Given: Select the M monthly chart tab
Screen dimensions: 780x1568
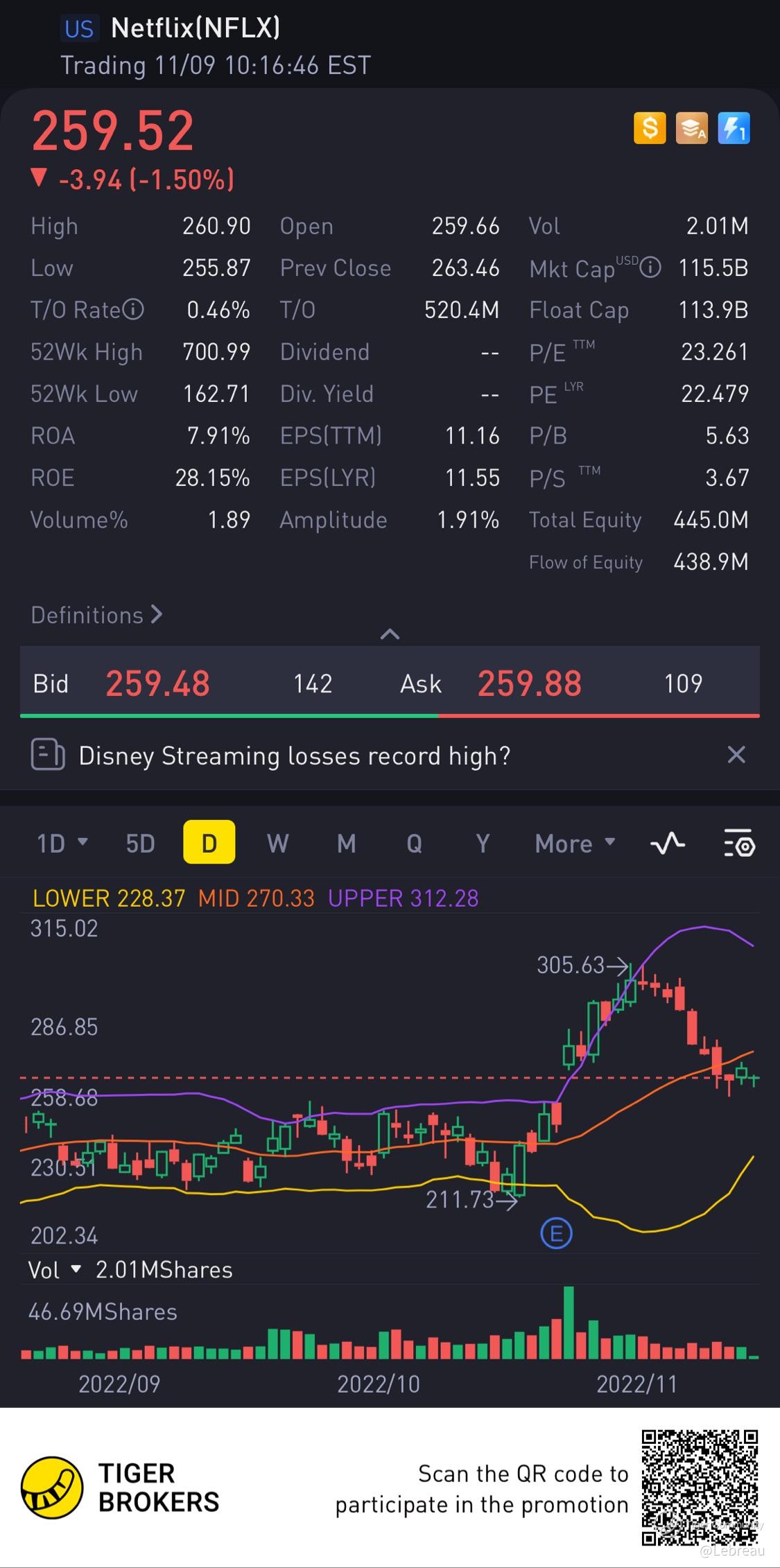Looking at the screenshot, I should tap(346, 844).
